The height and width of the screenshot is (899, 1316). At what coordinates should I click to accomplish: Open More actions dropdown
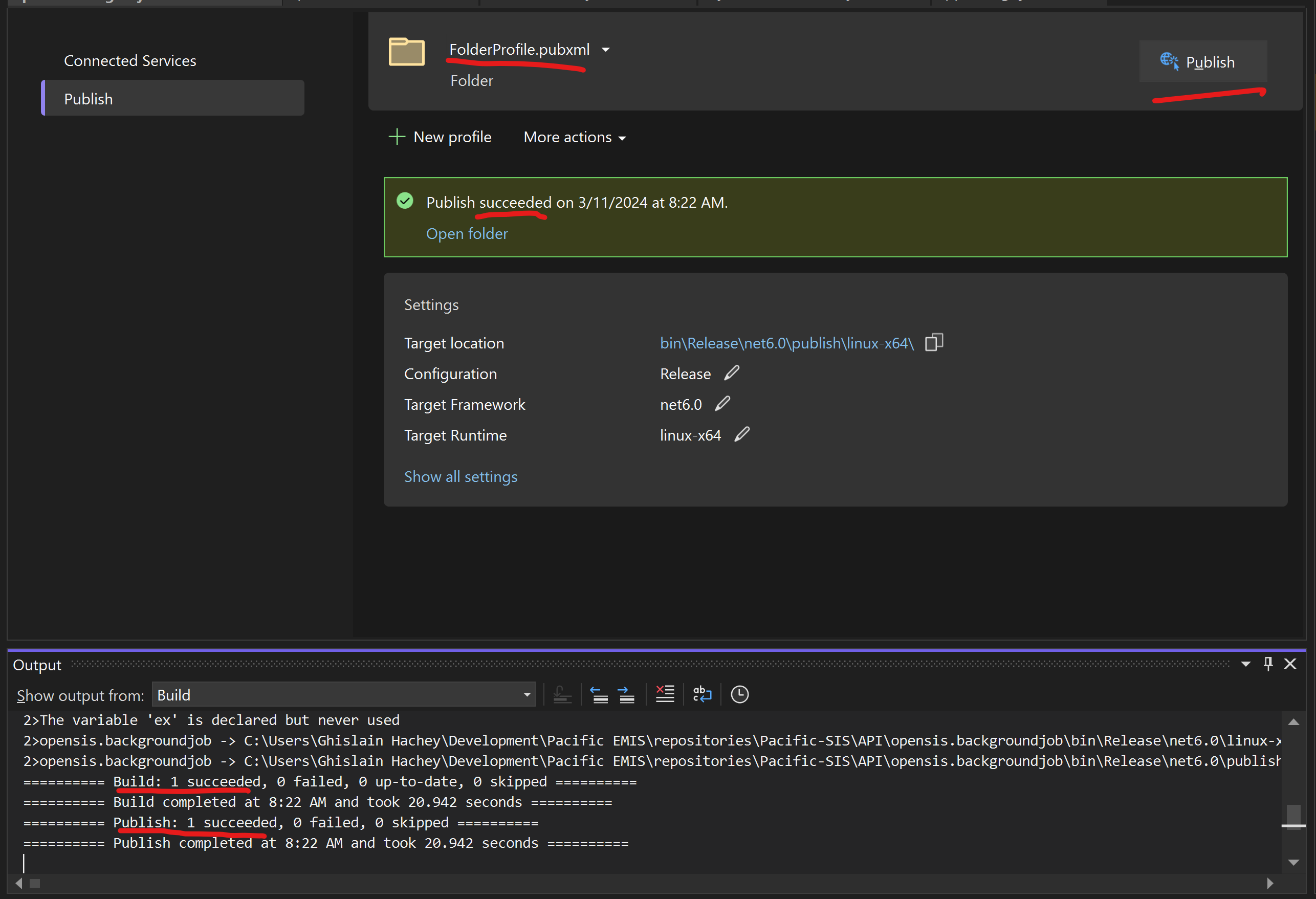pos(574,138)
